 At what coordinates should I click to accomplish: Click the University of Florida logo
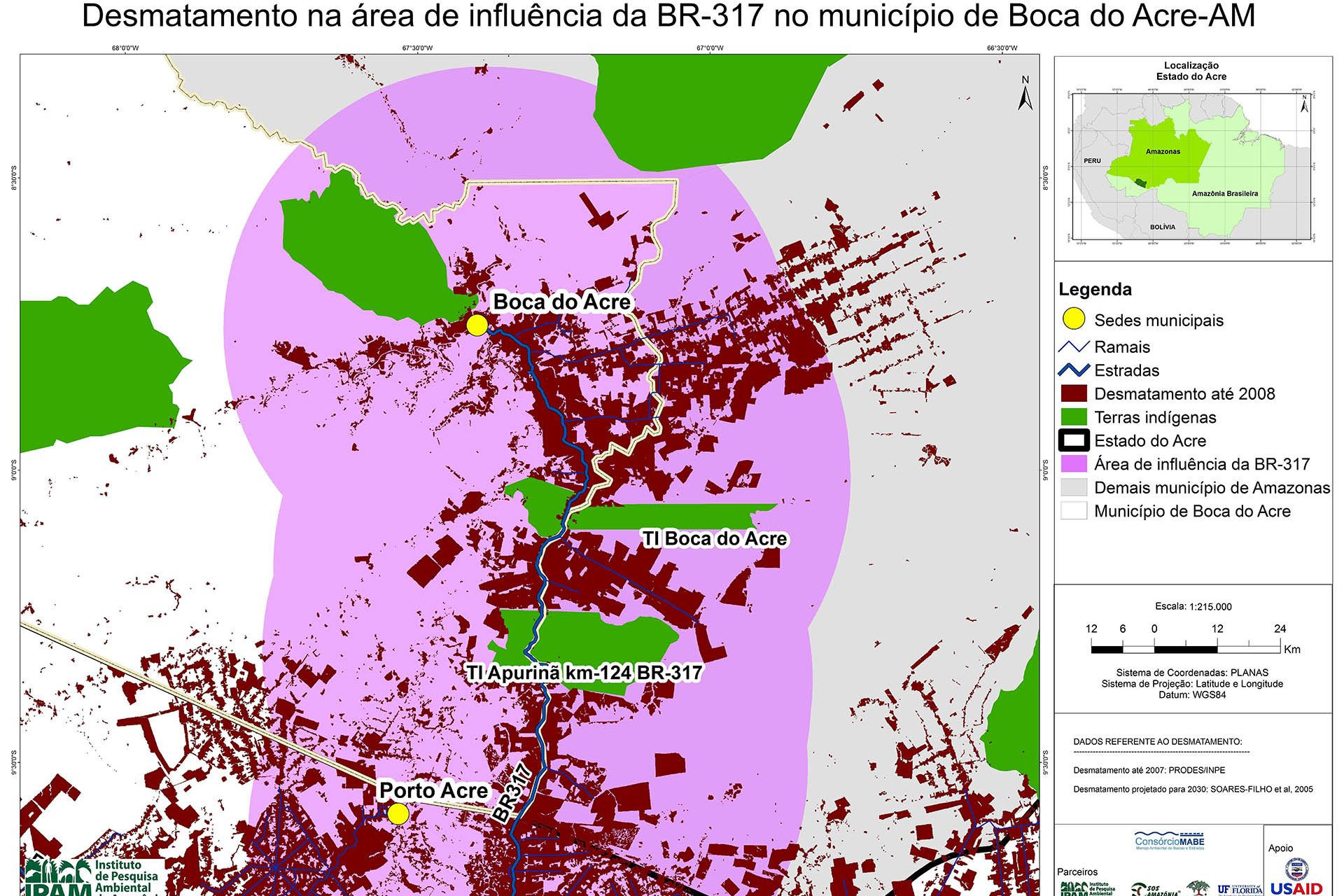point(1240,889)
